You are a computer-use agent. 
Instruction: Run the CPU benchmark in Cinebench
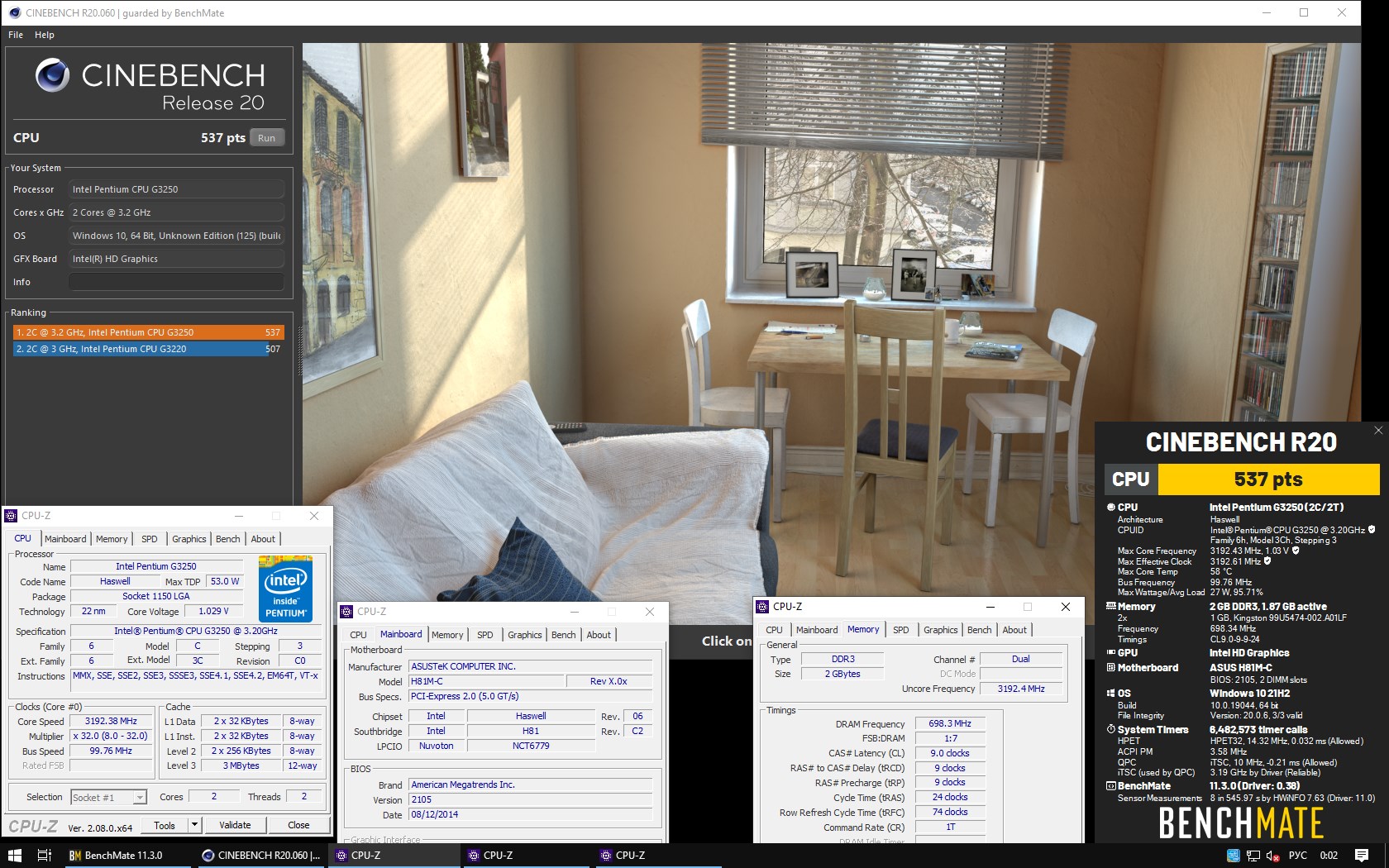click(266, 138)
